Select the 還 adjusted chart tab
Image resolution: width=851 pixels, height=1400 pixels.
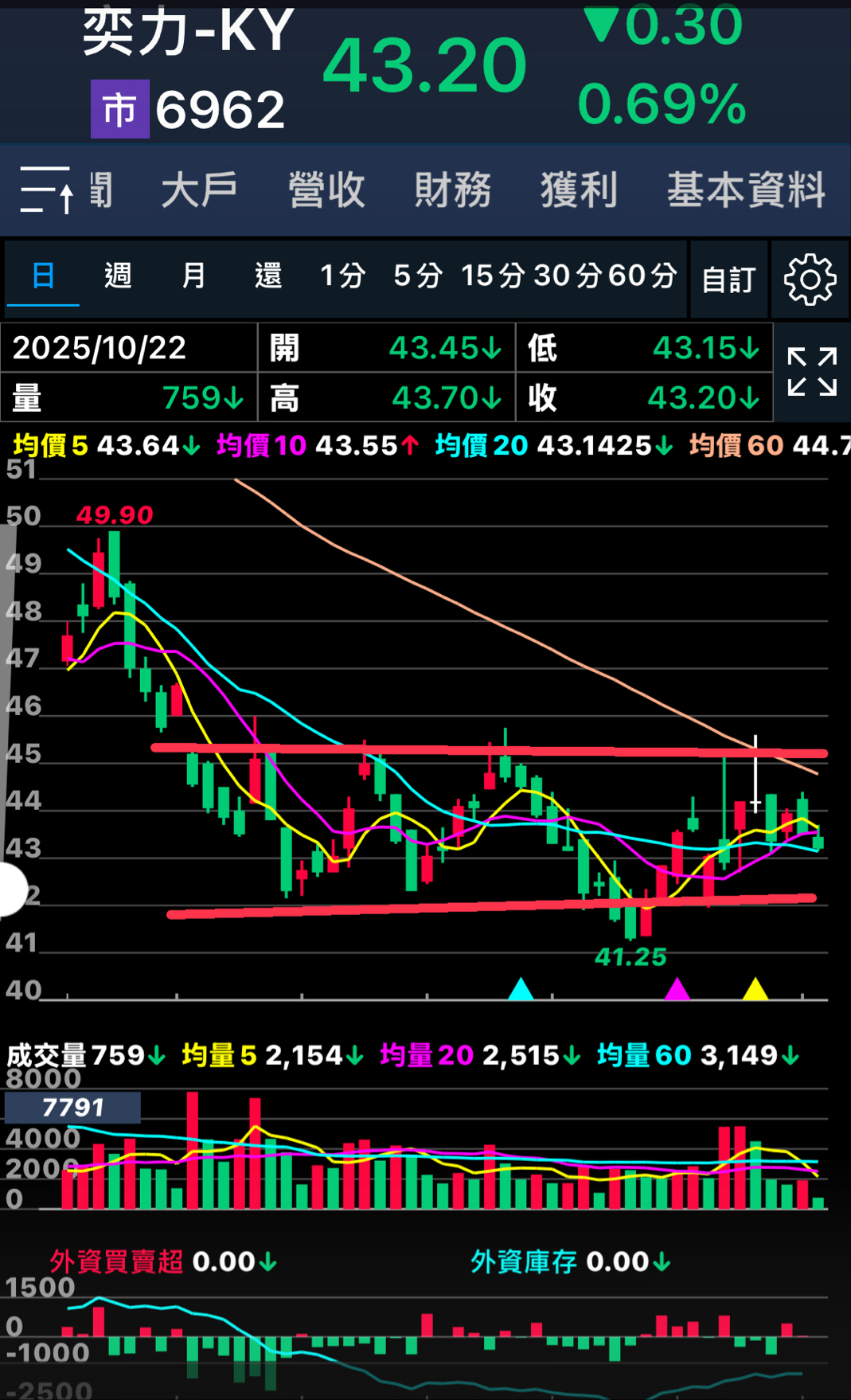click(268, 276)
